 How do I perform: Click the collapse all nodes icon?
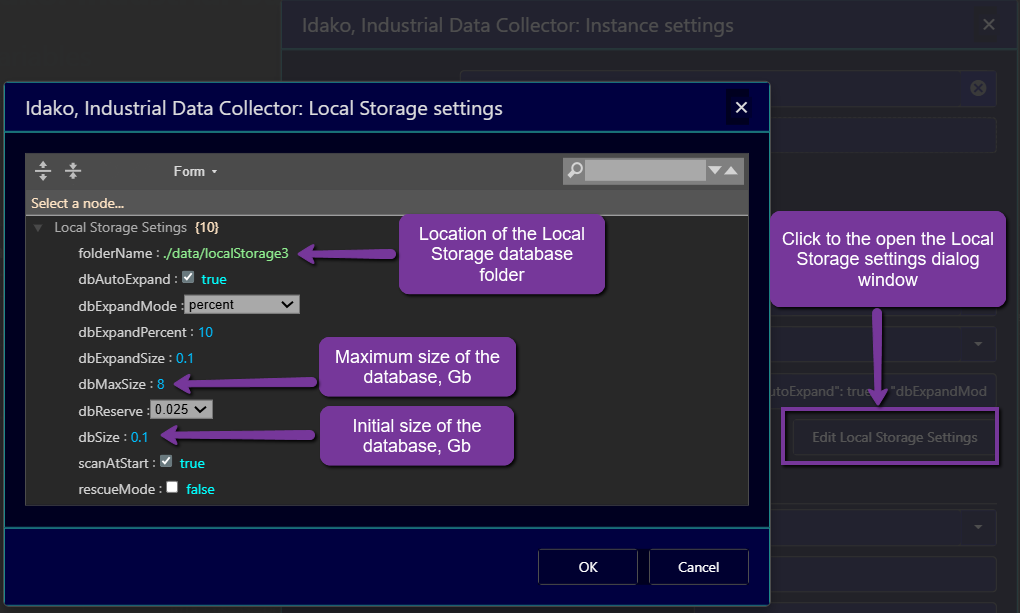tap(72, 170)
